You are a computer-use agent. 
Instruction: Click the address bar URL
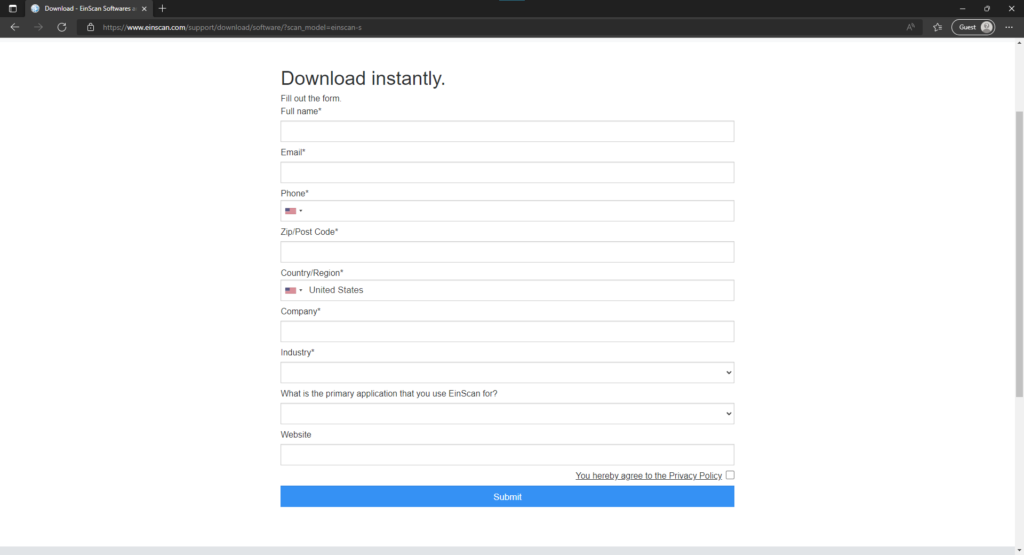pyautogui.click(x=232, y=27)
